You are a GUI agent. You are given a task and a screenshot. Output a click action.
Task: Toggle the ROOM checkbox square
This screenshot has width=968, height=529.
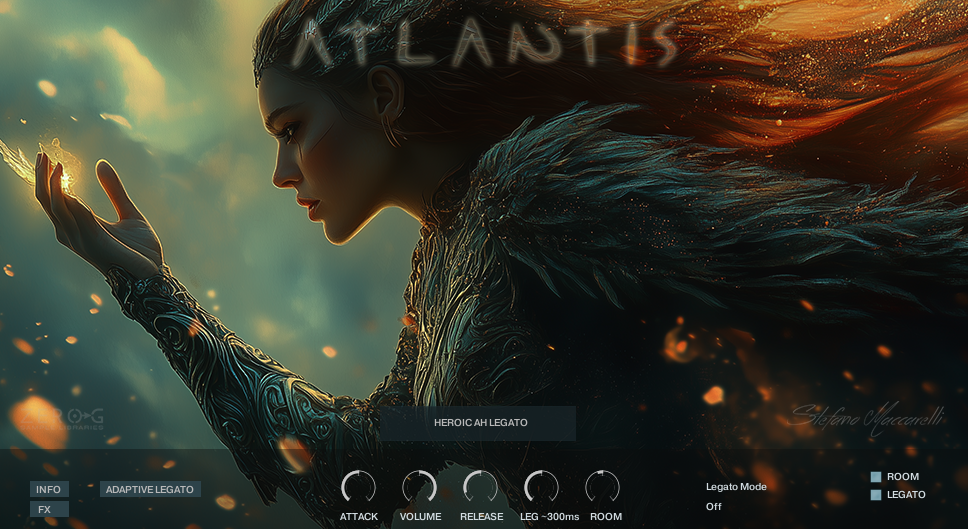tap(876, 477)
